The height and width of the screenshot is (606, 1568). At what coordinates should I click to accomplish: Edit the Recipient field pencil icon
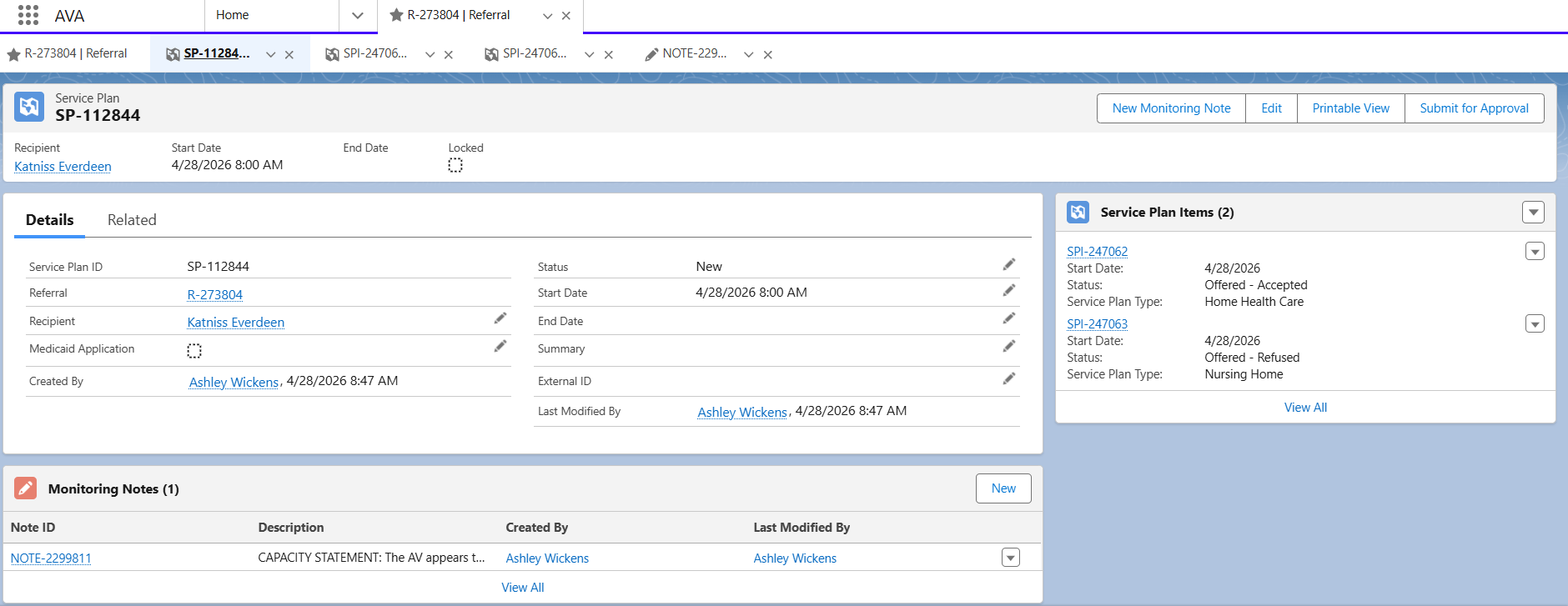click(x=500, y=318)
